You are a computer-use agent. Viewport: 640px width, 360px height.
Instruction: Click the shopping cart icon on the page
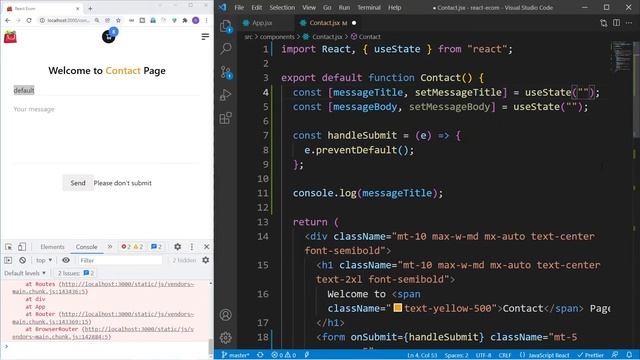pyautogui.click(x=109, y=37)
